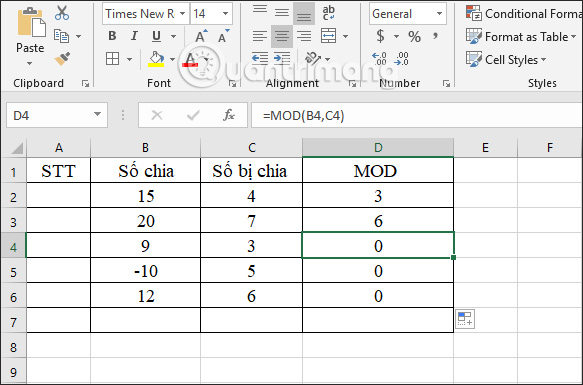Select Middle Align icon

click(282, 12)
